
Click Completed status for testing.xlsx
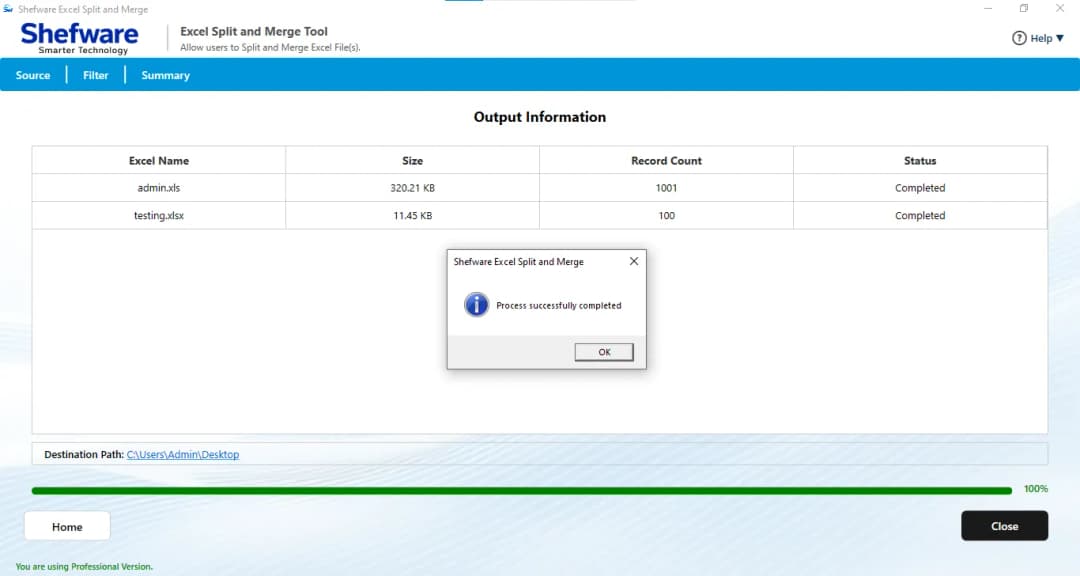point(920,215)
